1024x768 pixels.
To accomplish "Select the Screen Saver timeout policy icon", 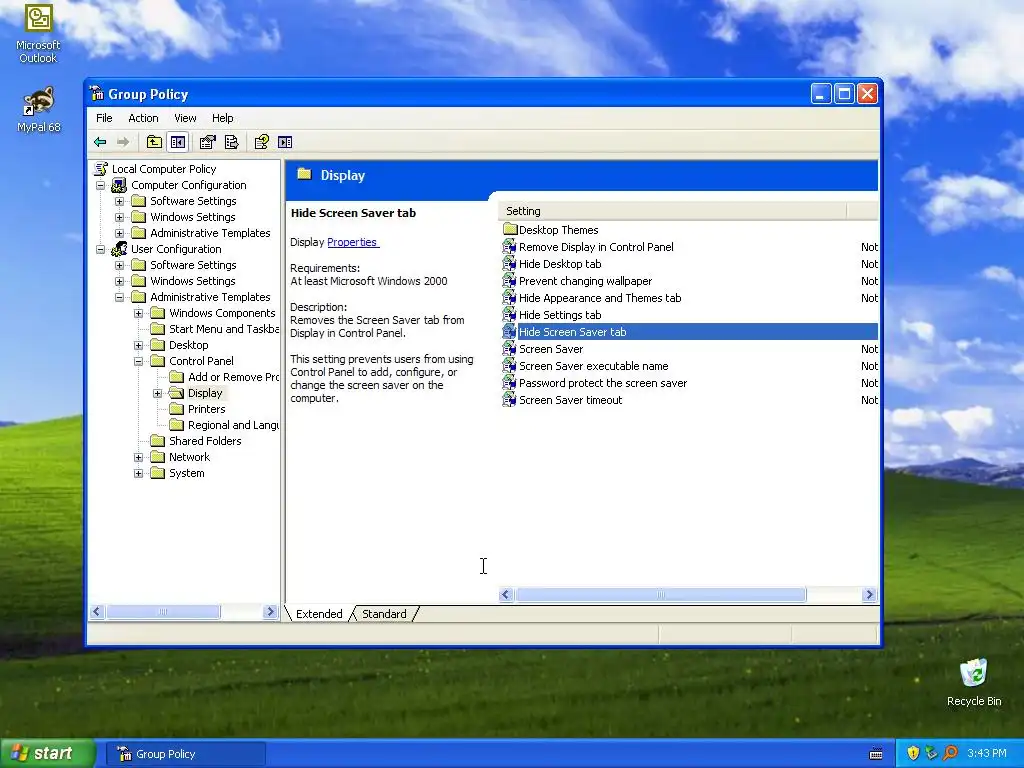I will coord(509,400).
